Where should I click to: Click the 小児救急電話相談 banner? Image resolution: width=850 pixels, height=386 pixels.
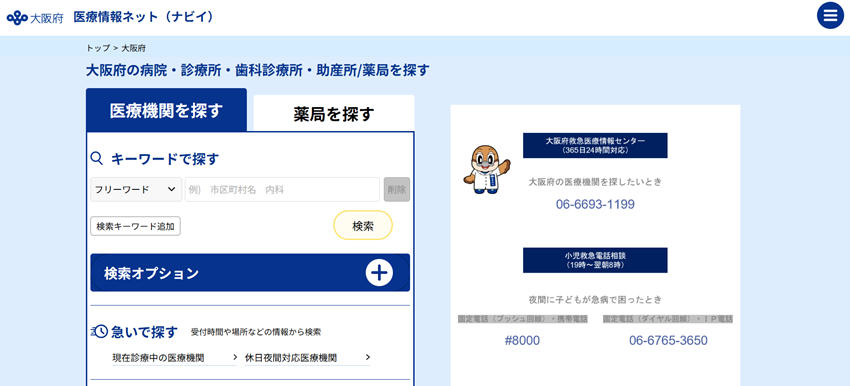tap(595, 260)
